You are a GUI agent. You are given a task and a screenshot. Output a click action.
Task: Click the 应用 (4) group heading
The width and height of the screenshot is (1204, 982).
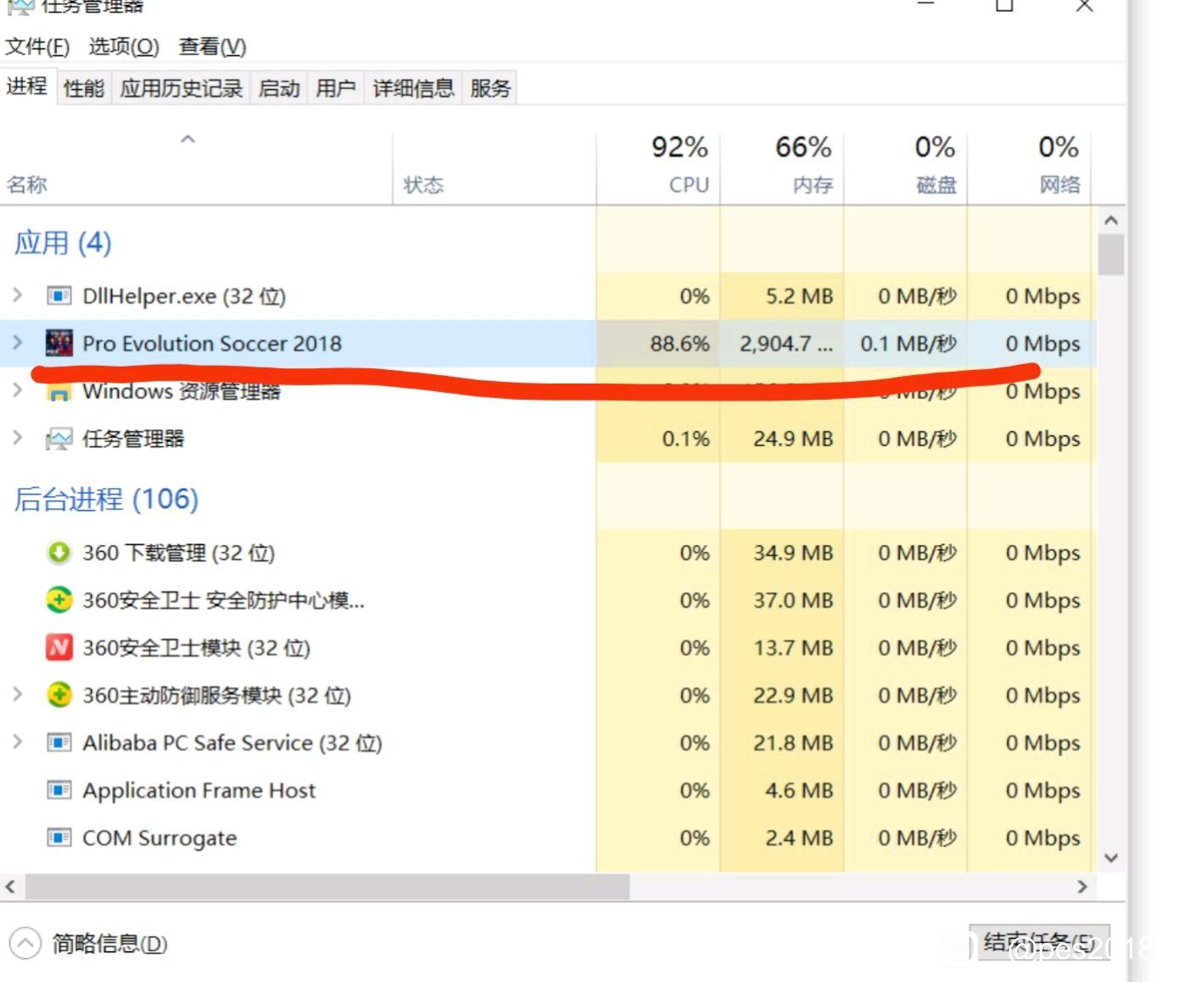tap(63, 243)
